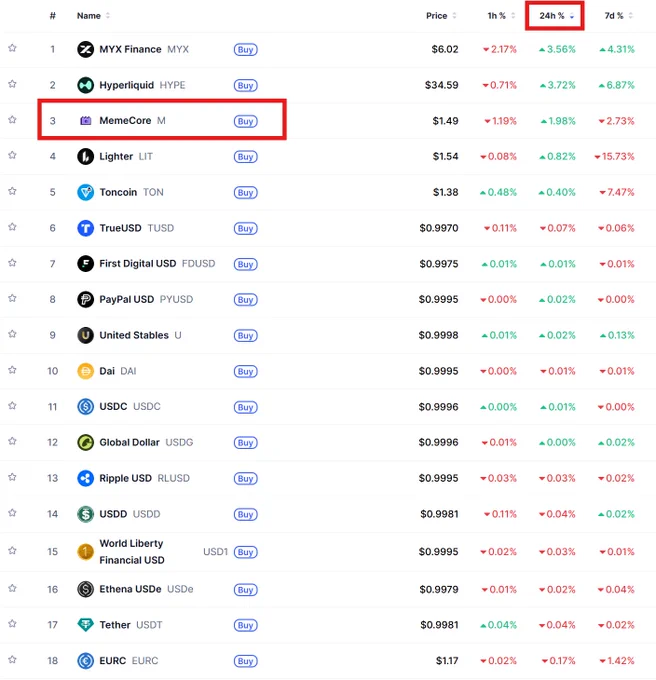This screenshot has width=656, height=680.
Task: Favorite Toncoin with the star
Action: click(12, 191)
